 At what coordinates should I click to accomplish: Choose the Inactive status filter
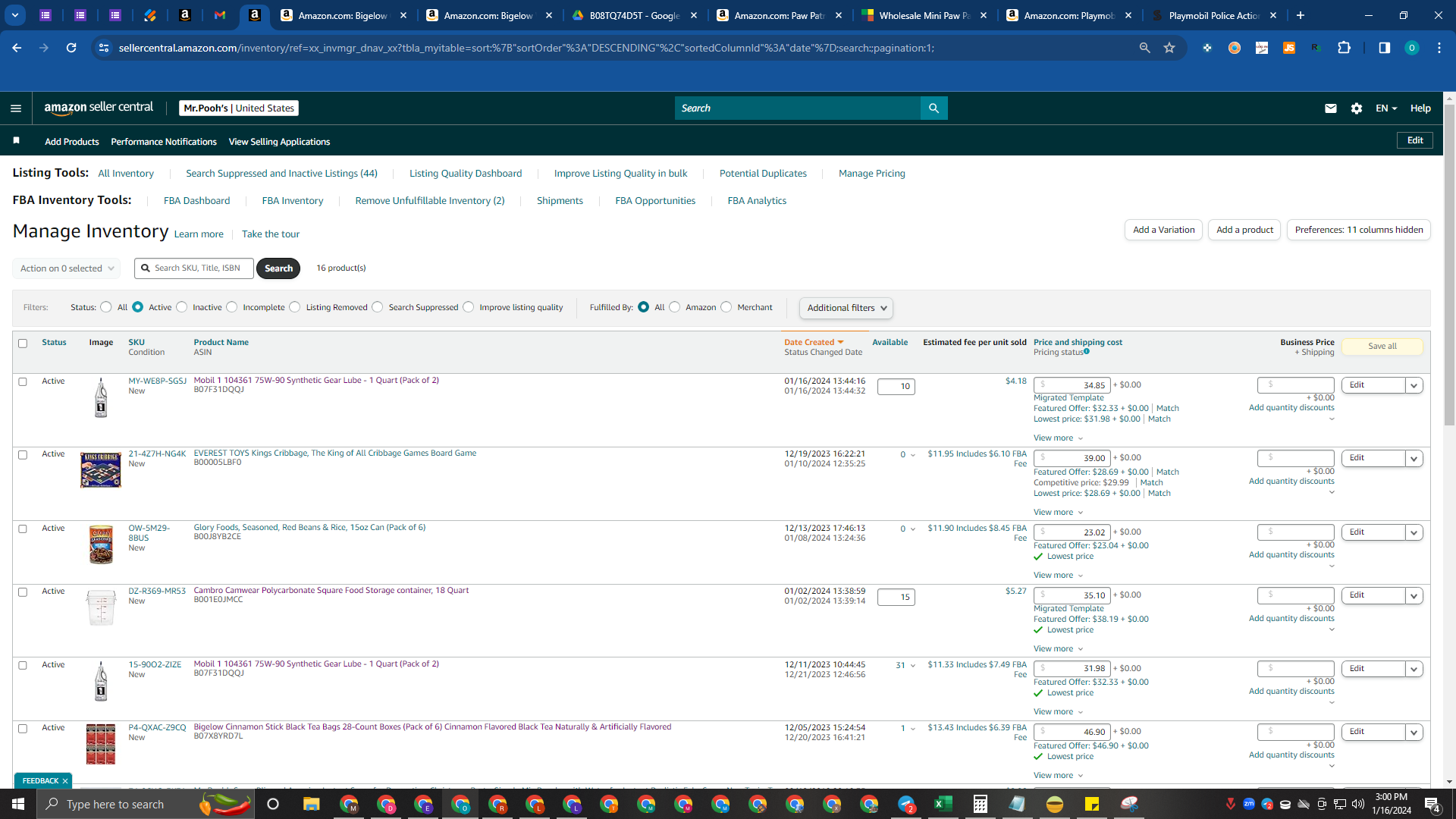(182, 307)
